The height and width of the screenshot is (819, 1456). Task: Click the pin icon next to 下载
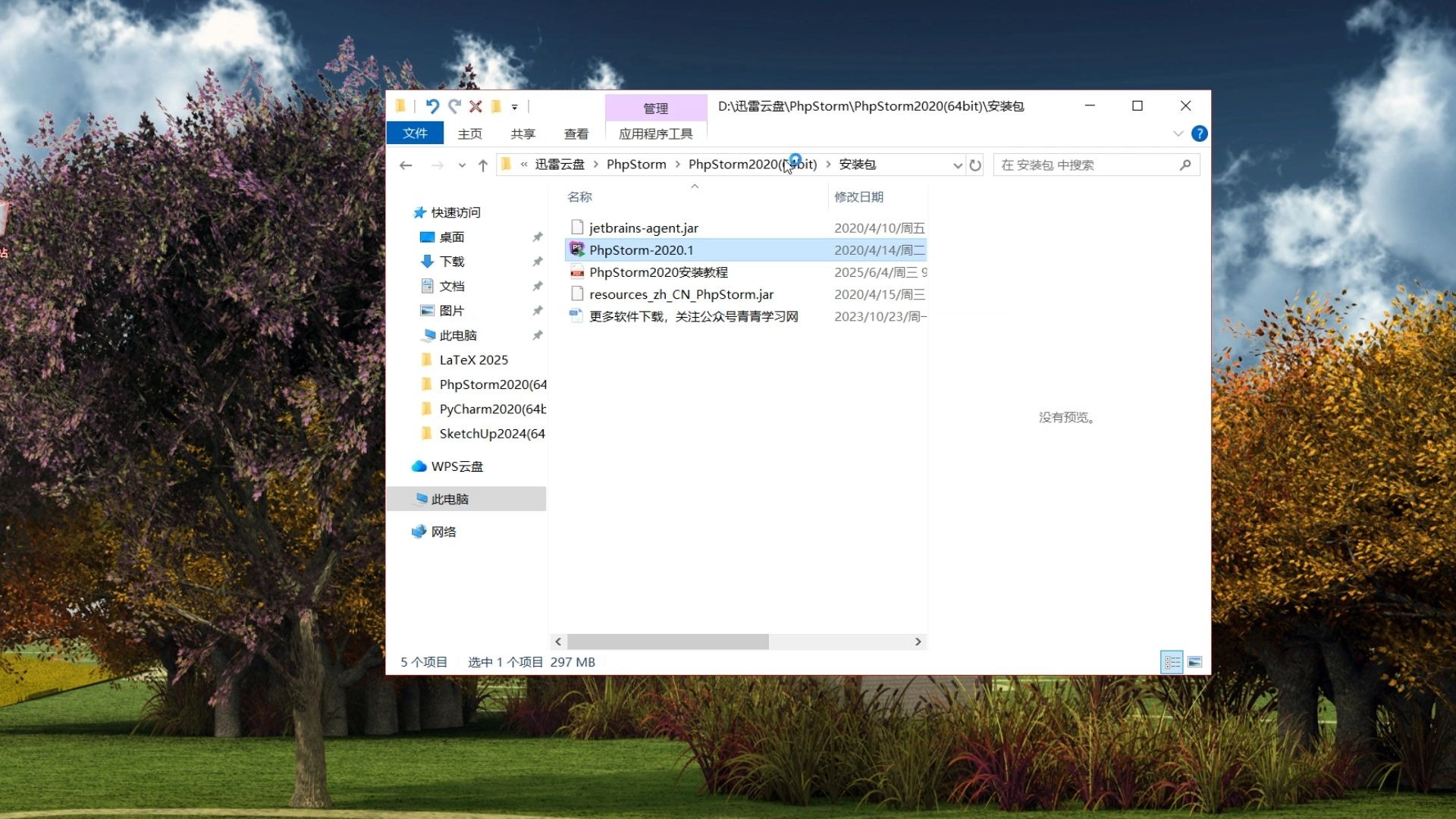(538, 262)
